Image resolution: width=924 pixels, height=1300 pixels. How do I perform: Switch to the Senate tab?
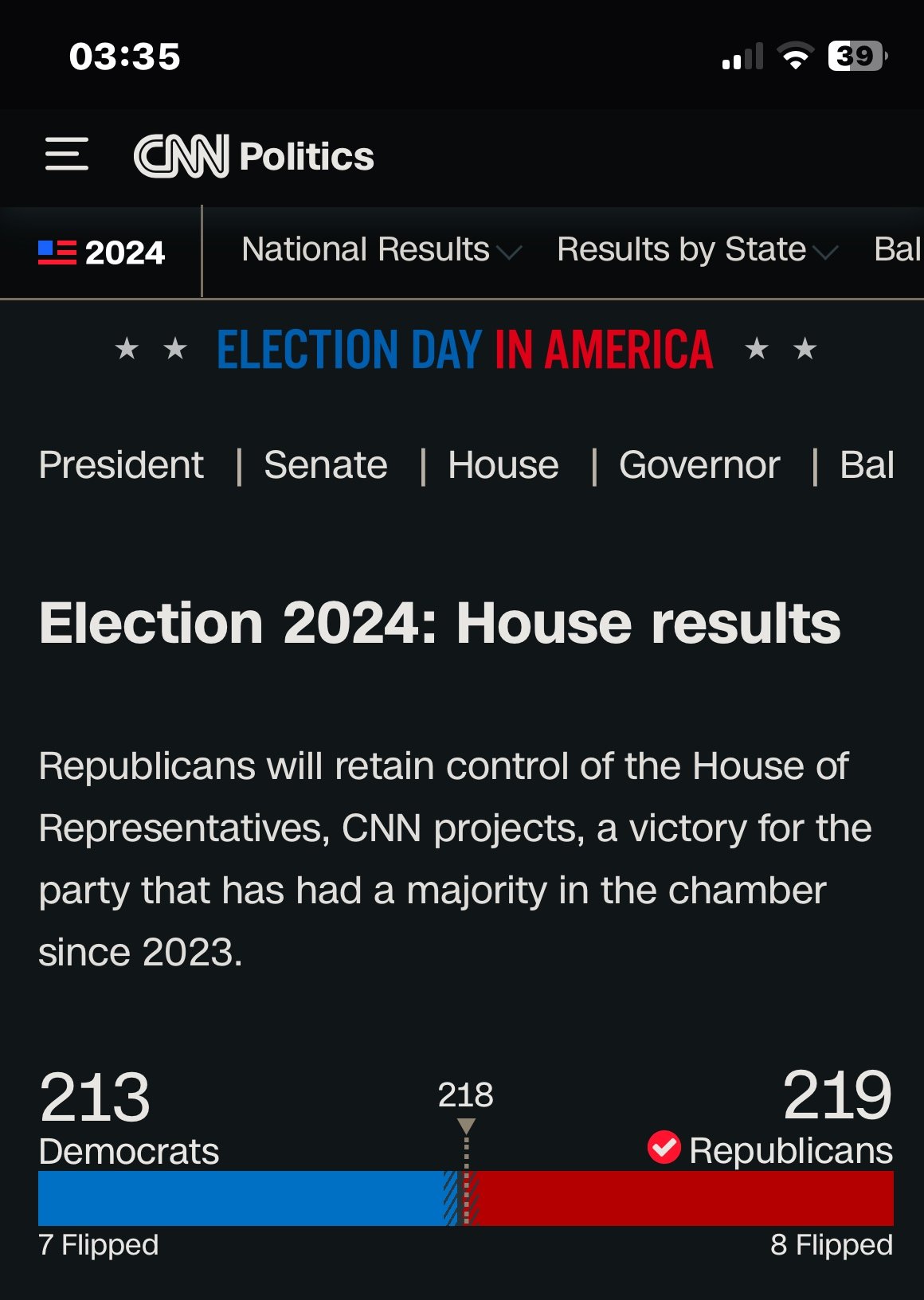tap(326, 465)
